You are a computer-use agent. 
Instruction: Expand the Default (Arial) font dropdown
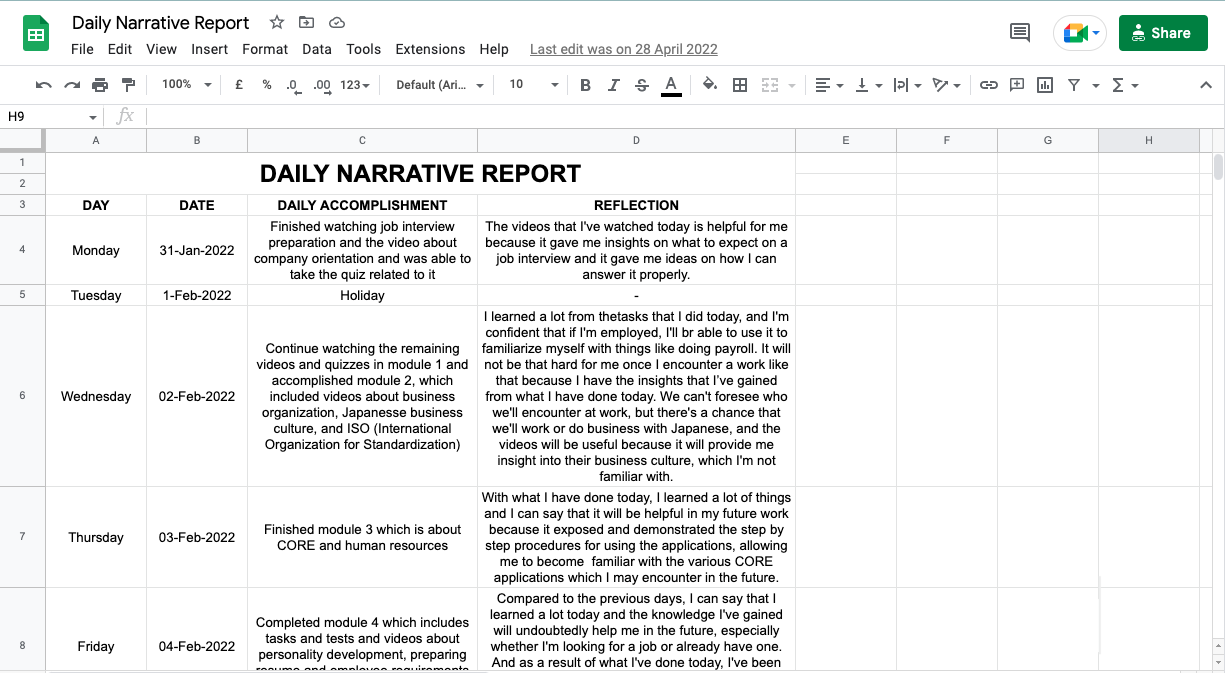tap(439, 85)
